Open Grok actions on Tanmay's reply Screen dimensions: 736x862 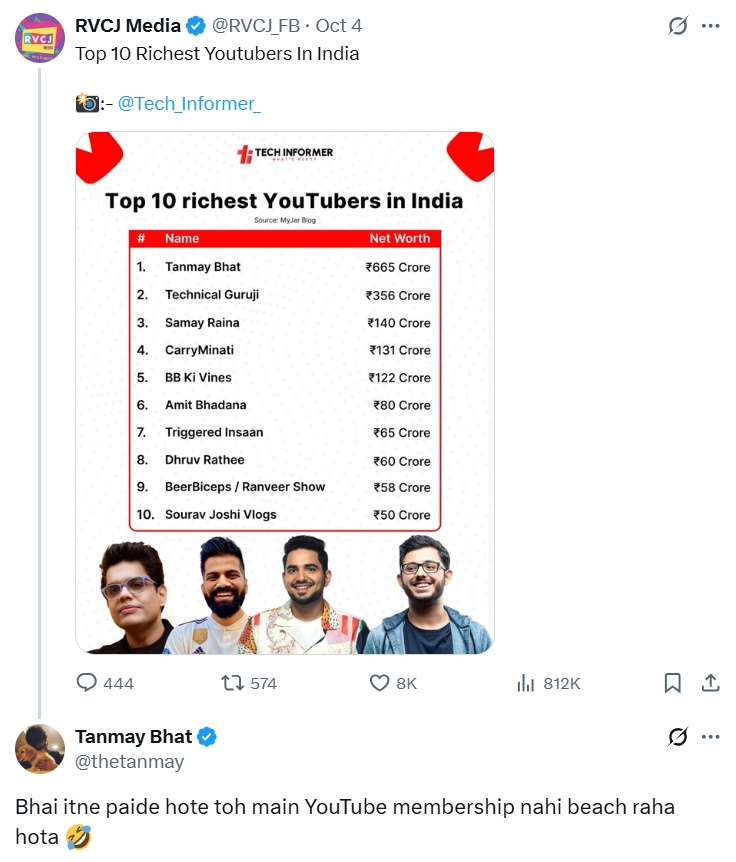(x=679, y=737)
